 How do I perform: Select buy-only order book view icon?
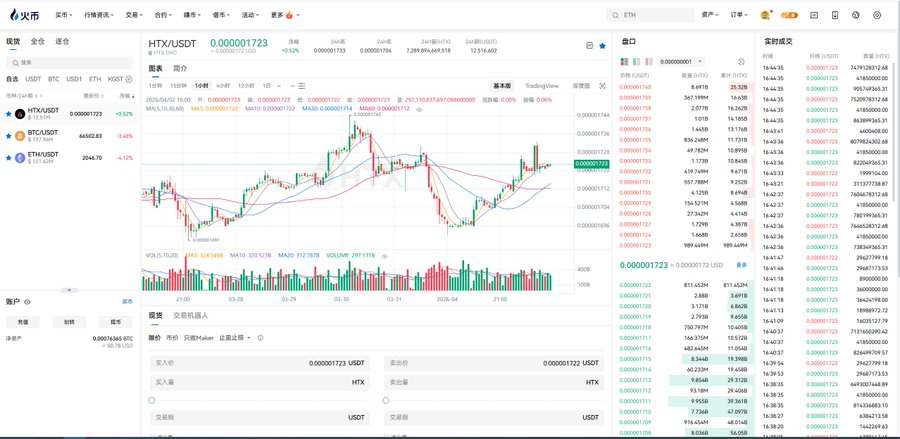(637, 61)
